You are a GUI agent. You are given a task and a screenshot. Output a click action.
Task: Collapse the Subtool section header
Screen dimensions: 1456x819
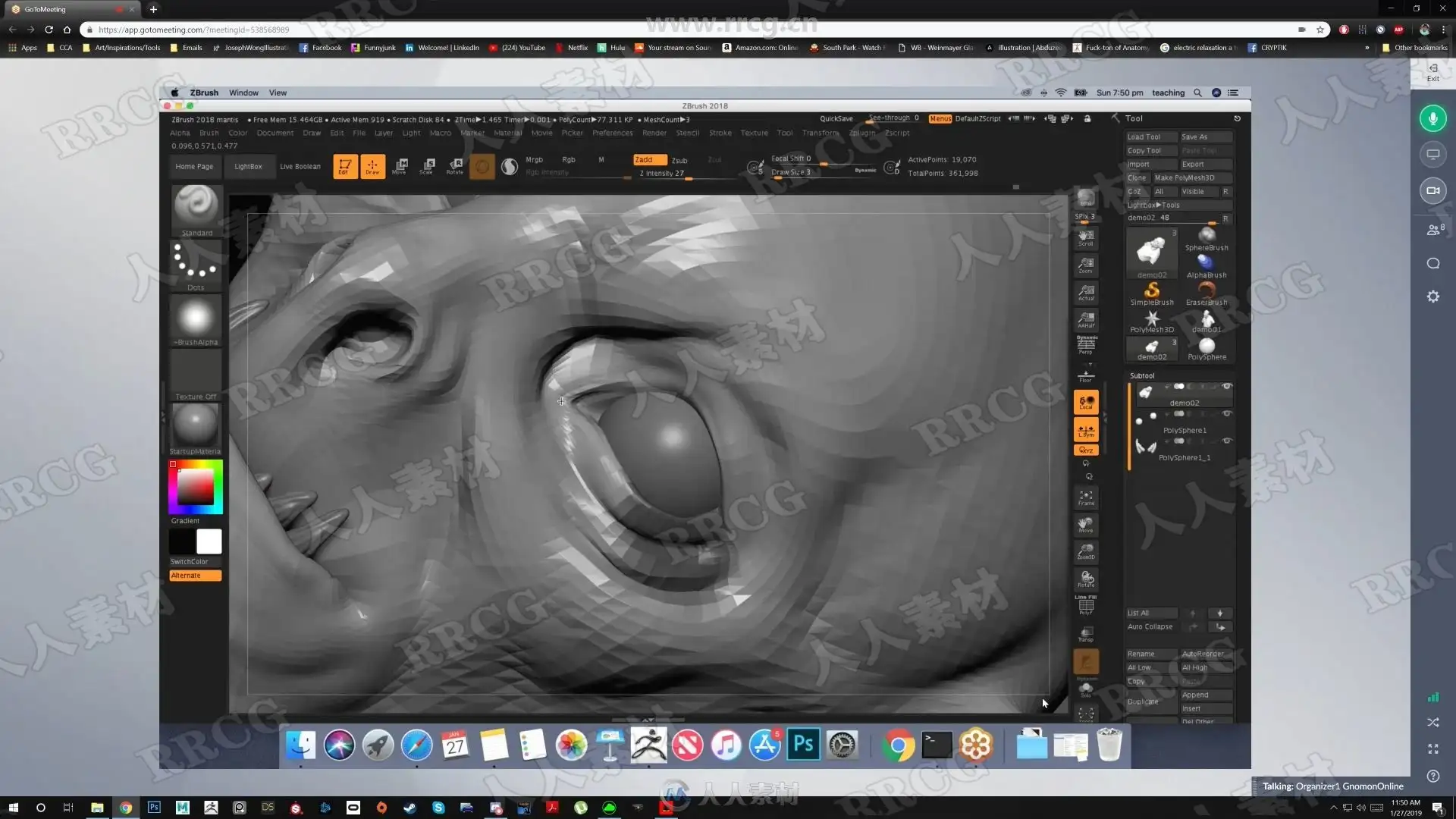[x=1142, y=375]
